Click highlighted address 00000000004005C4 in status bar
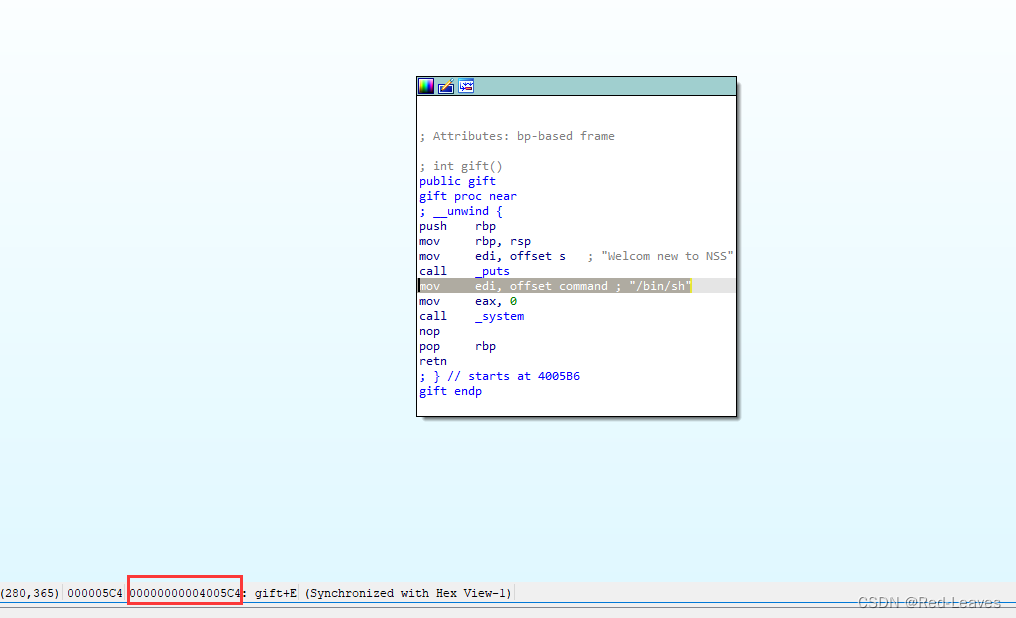Viewport: 1016px width, 618px height. coord(185,592)
